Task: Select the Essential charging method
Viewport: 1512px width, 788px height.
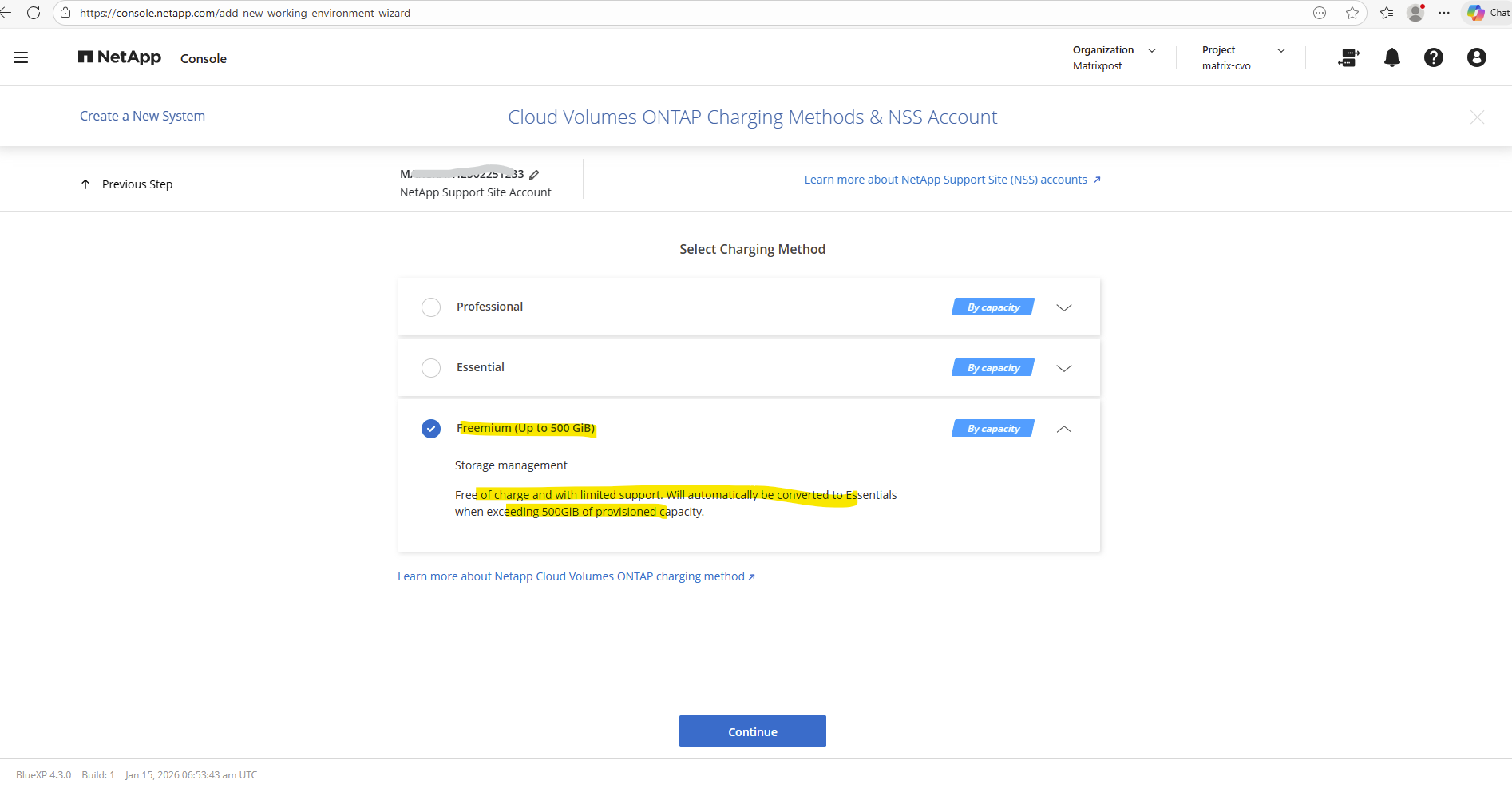Action: pos(431,368)
